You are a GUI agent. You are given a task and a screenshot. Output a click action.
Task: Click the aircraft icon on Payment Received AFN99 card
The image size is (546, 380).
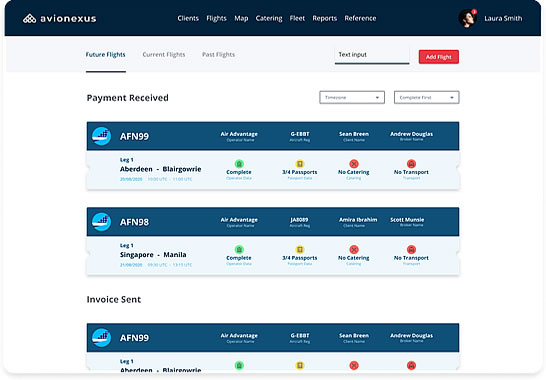point(101,136)
